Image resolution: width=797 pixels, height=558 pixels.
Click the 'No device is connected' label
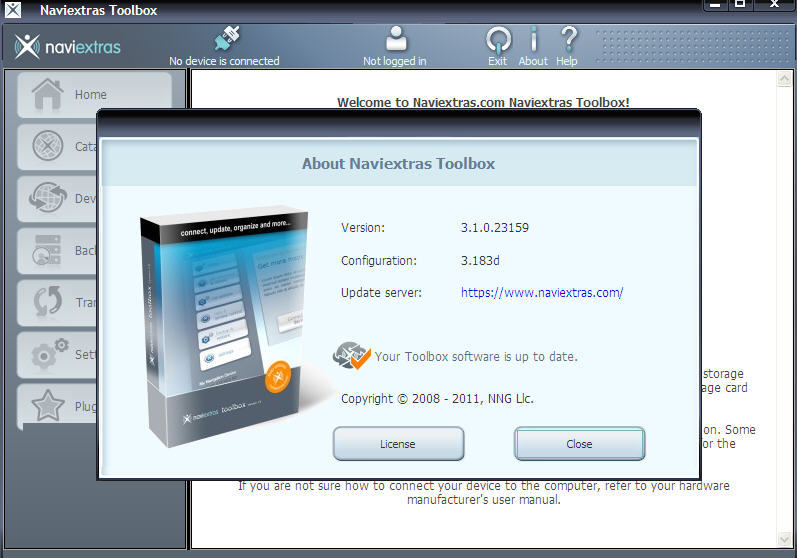224,61
